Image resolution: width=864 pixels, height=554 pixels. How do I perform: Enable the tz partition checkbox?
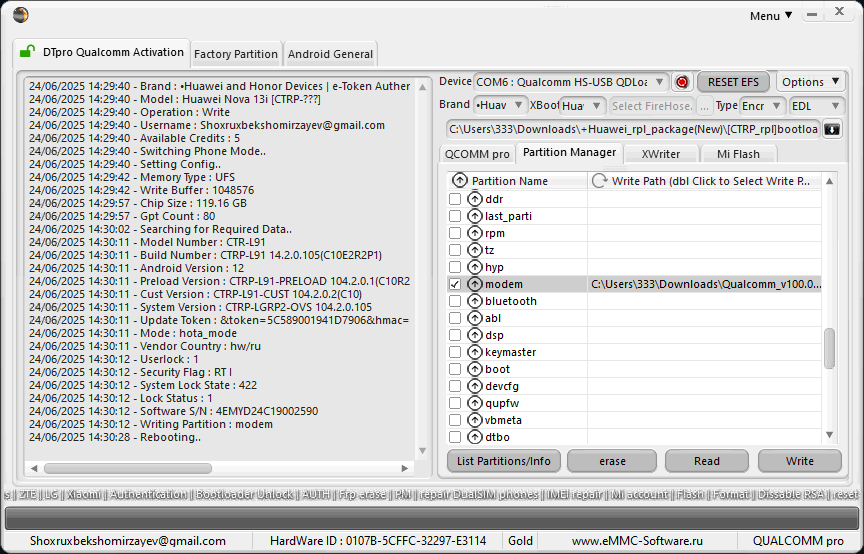[455, 250]
